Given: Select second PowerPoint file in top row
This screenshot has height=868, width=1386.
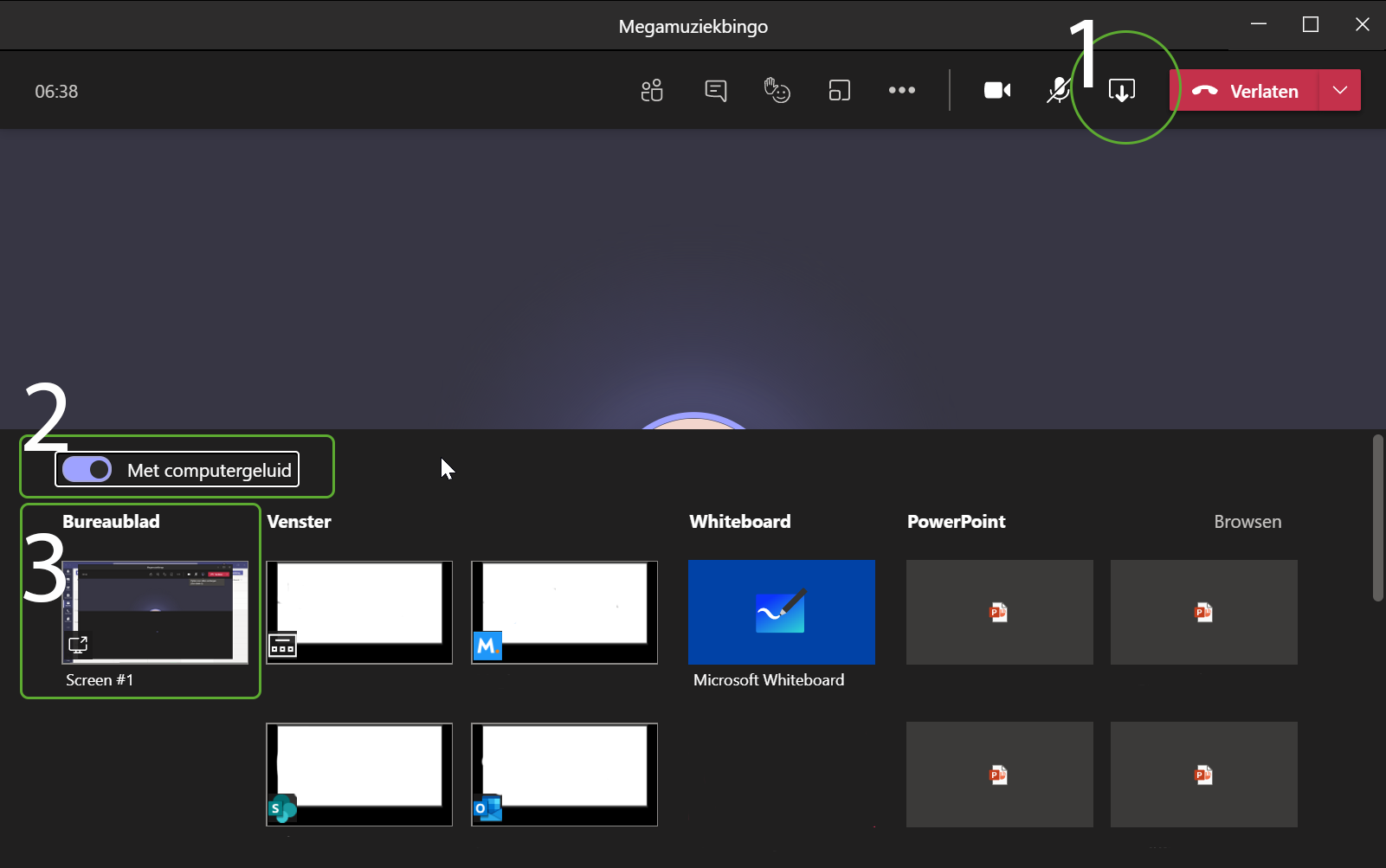Looking at the screenshot, I should [x=1204, y=612].
